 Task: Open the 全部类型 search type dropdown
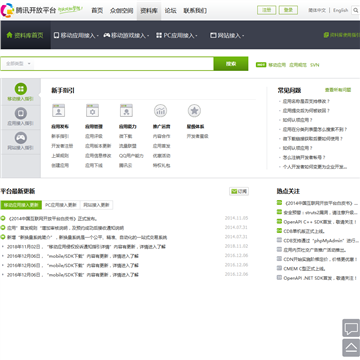[18, 64]
